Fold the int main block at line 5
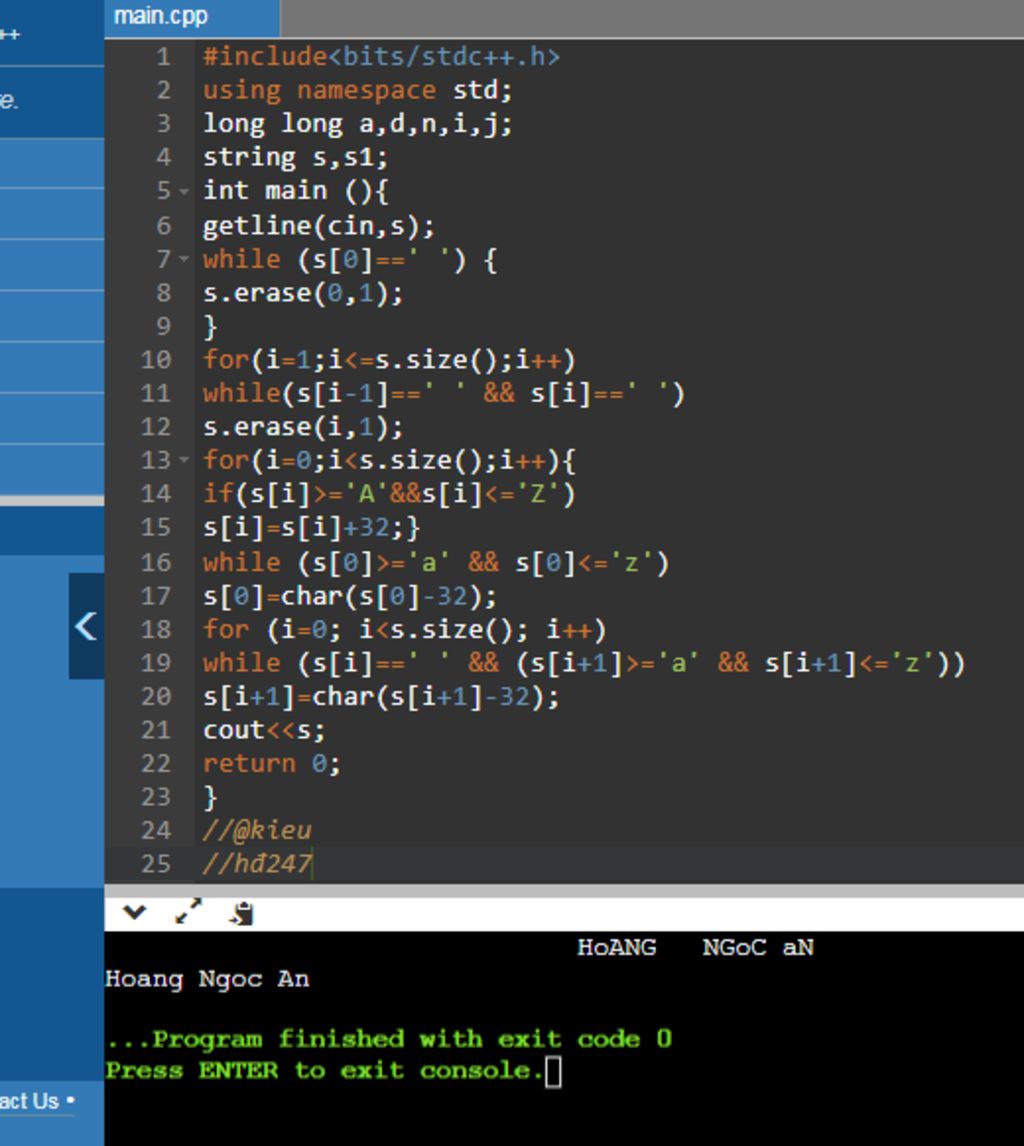The width and height of the screenshot is (1024, 1146). click(x=183, y=191)
